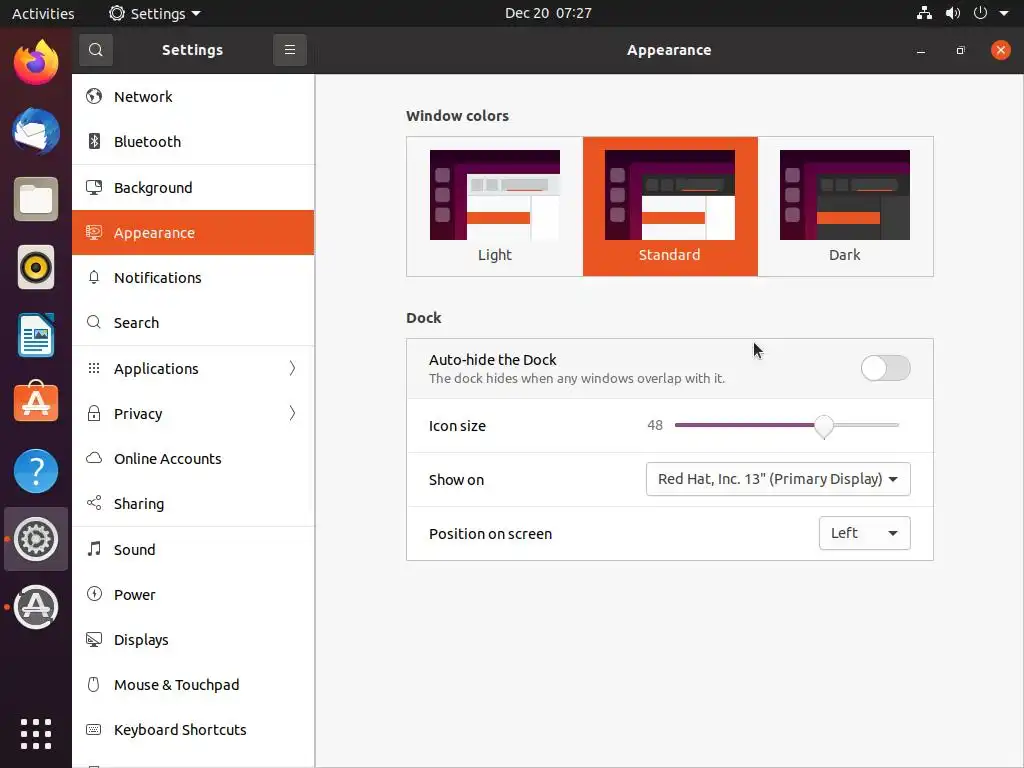Select Keyboard Shortcuts in the sidebar
The width and height of the screenshot is (1024, 768).
[x=193, y=729]
